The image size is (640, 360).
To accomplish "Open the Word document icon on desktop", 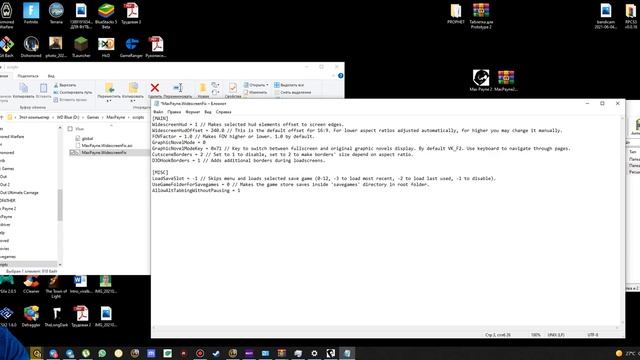I will (x=81, y=284).
